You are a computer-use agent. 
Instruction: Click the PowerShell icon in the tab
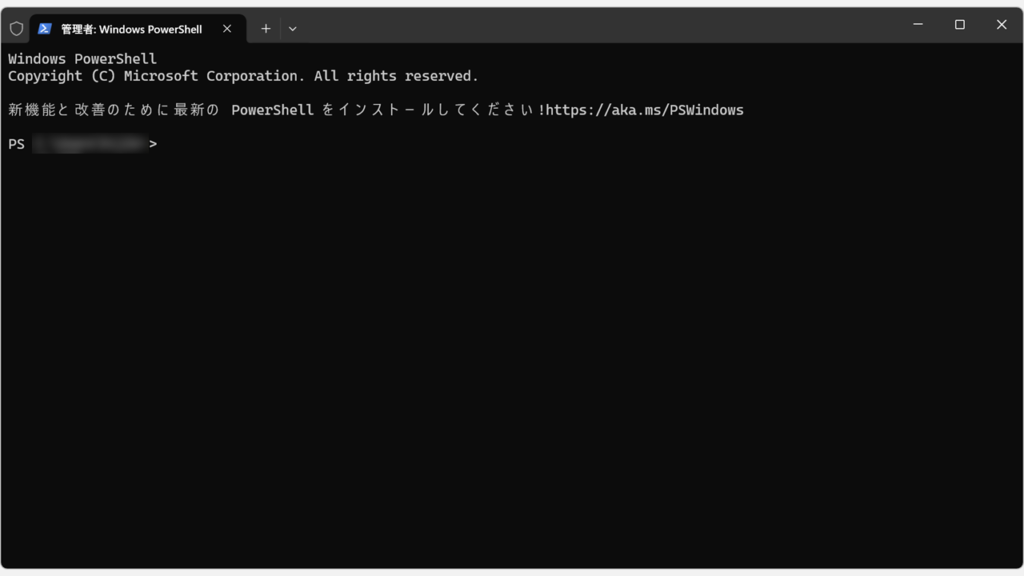[45, 29]
